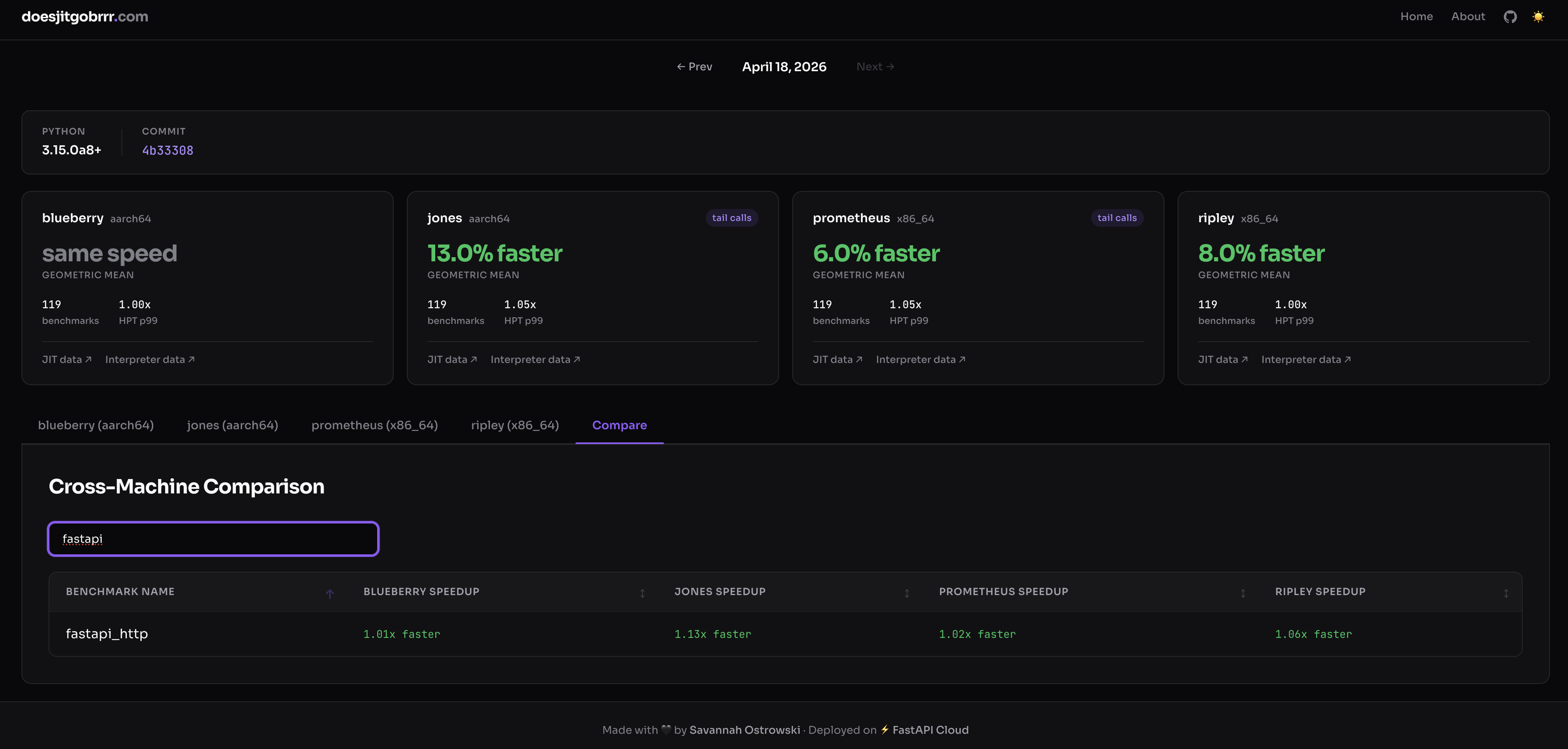Go to previous date with Prev
Viewport: 1568px width, 749px height.
pos(695,66)
